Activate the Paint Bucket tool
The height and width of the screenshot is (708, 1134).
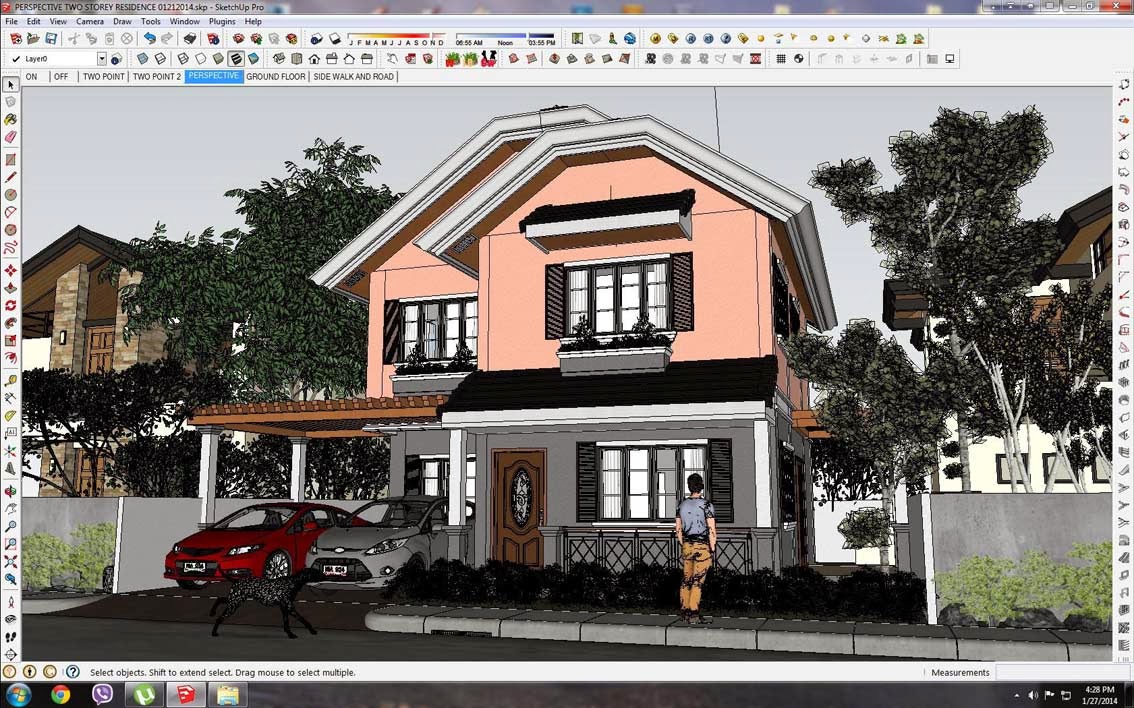point(11,119)
